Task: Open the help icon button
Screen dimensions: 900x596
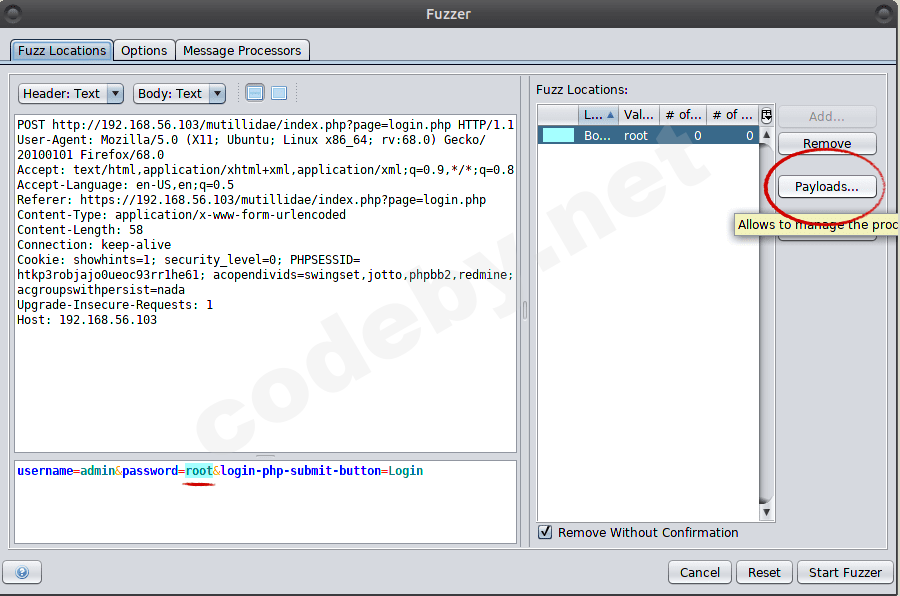Action: pyautogui.click(x=22, y=572)
